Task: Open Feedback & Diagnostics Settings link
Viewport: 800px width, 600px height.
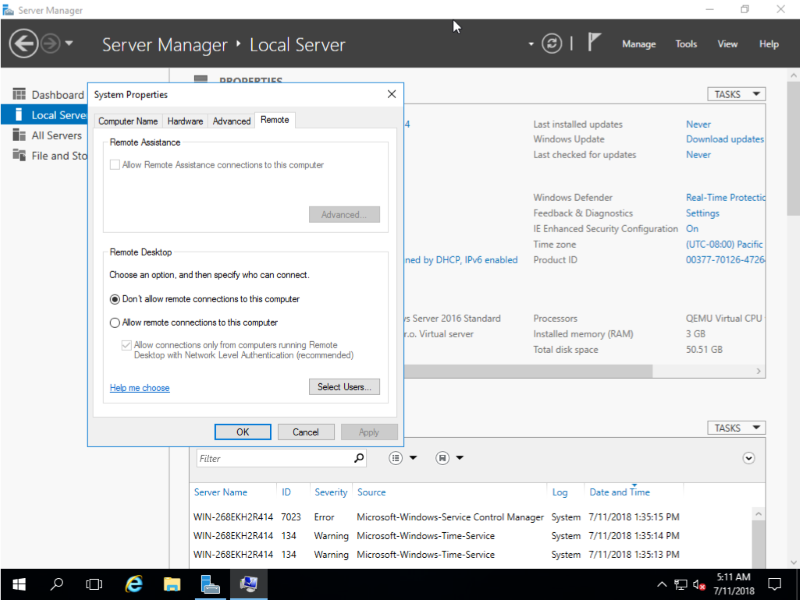Action: click(x=703, y=213)
